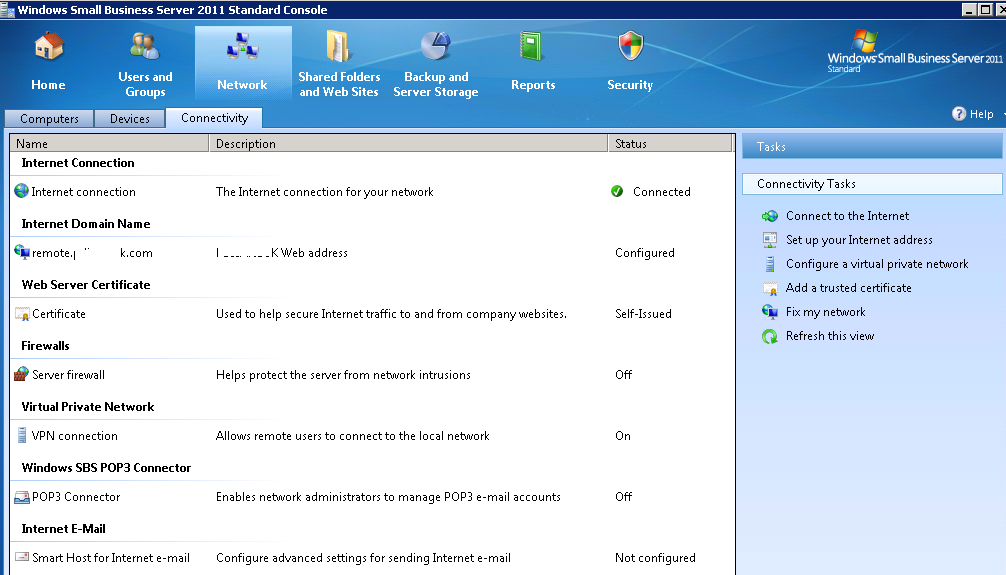Viewport: 1006px width, 575px height.
Task: Sort list by the Name column header
Action: (109, 144)
